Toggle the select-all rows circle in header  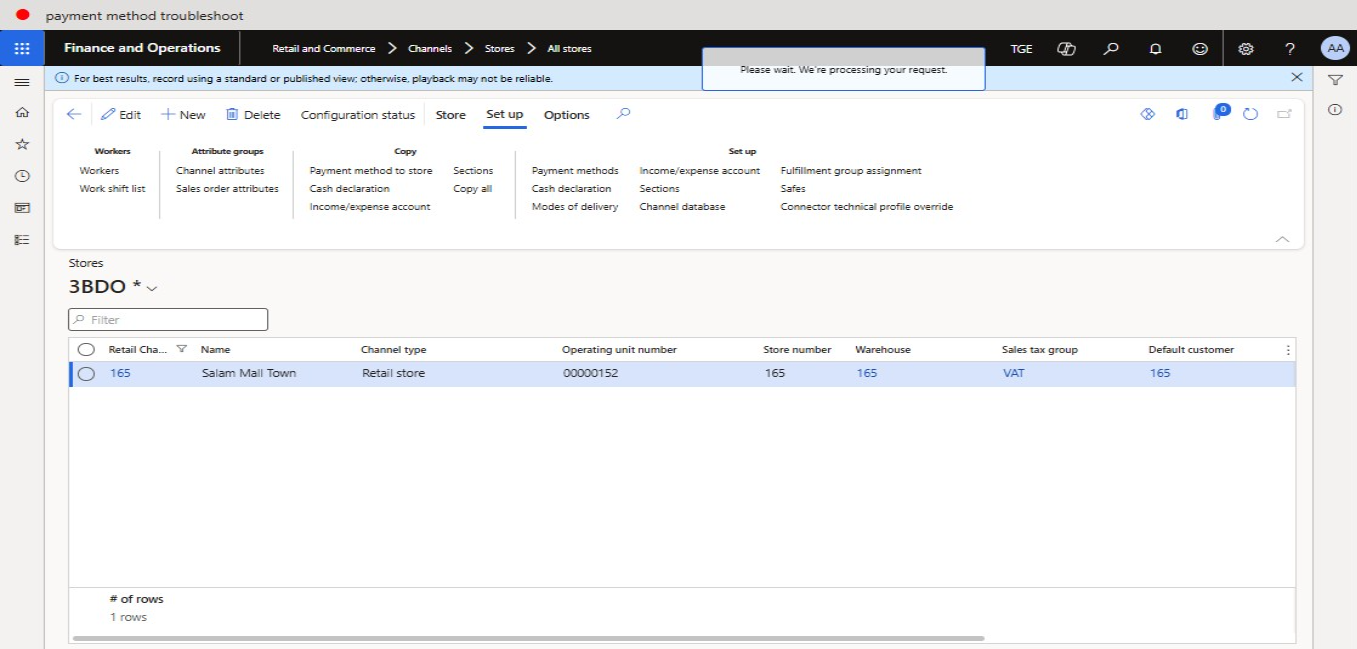(86, 350)
